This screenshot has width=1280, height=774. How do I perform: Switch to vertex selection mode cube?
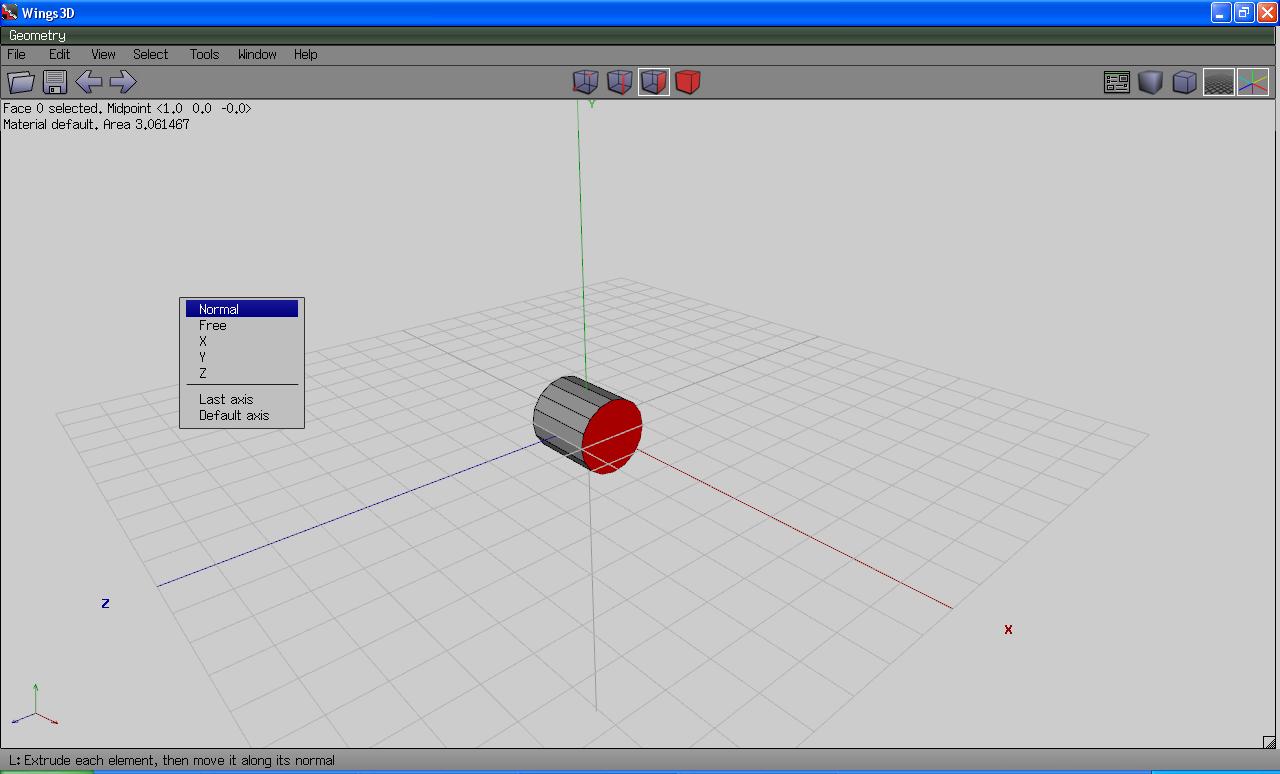click(x=585, y=82)
